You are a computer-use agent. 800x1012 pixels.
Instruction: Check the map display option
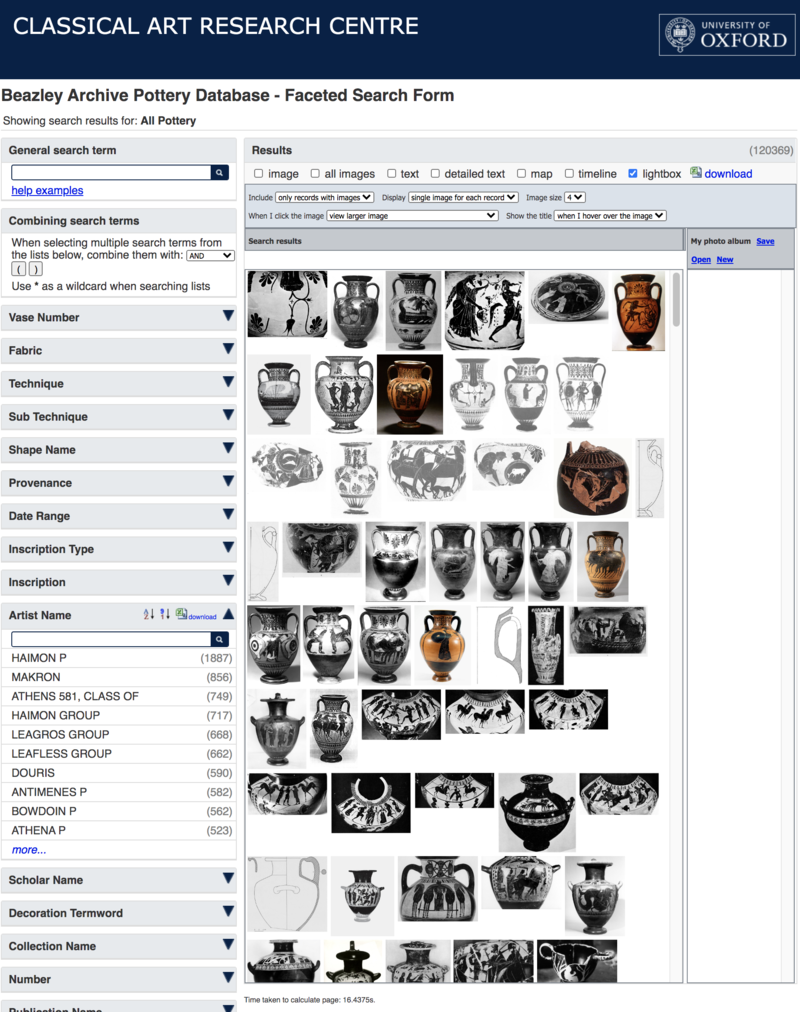click(x=521, y=174)
